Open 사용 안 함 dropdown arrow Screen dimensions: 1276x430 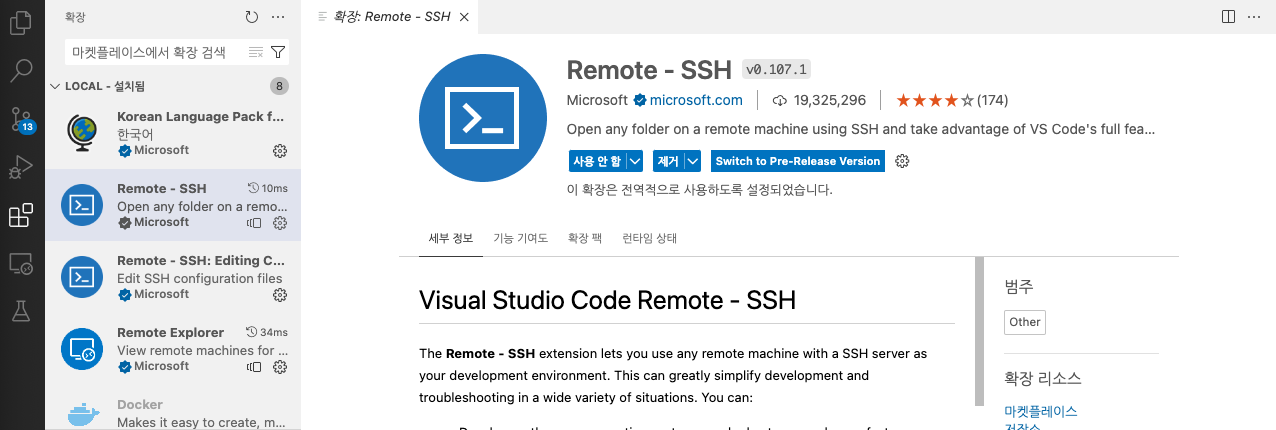pyautogui.click(x=635, y=161)
